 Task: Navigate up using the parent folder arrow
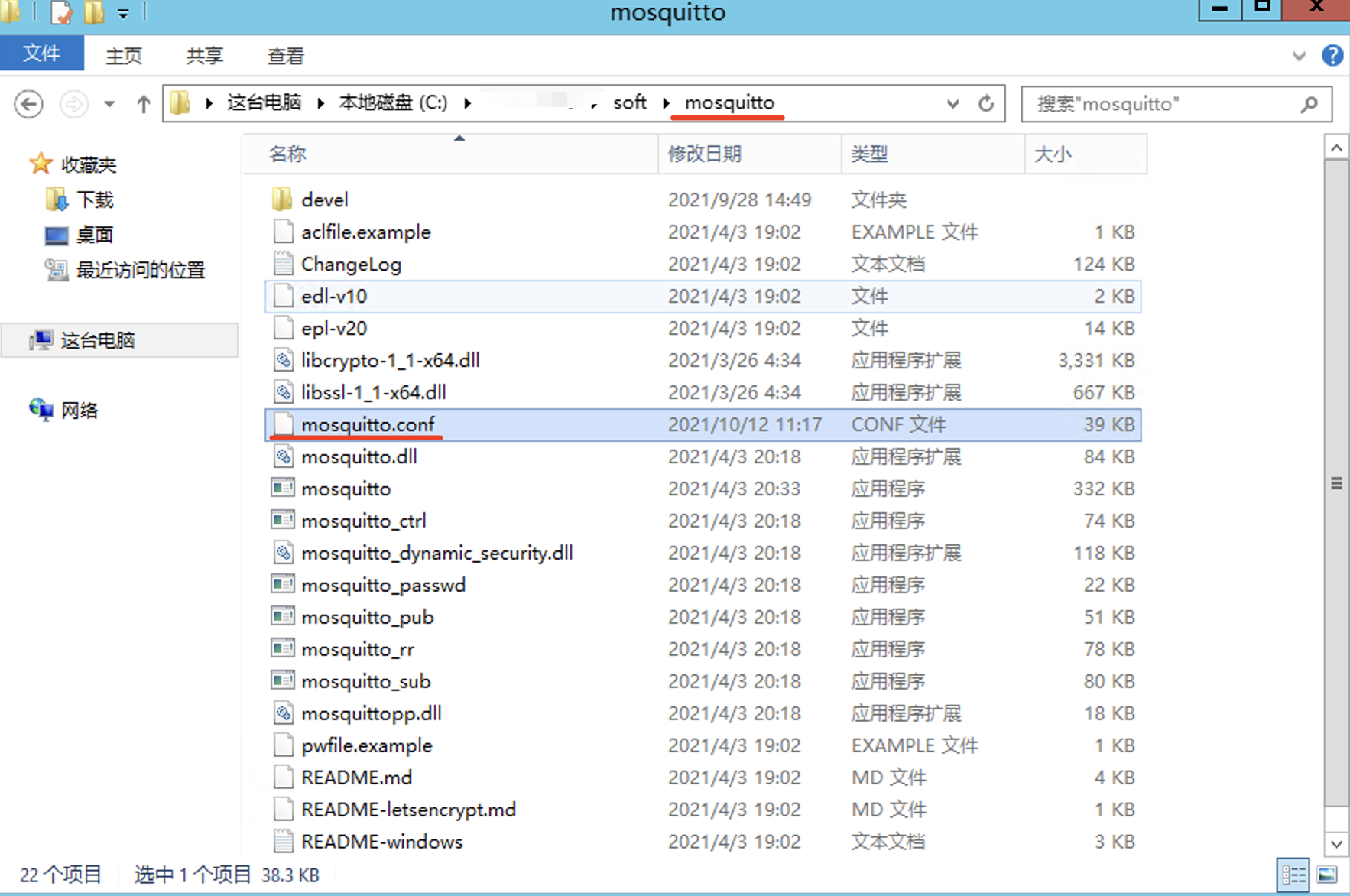coord(142,103)
